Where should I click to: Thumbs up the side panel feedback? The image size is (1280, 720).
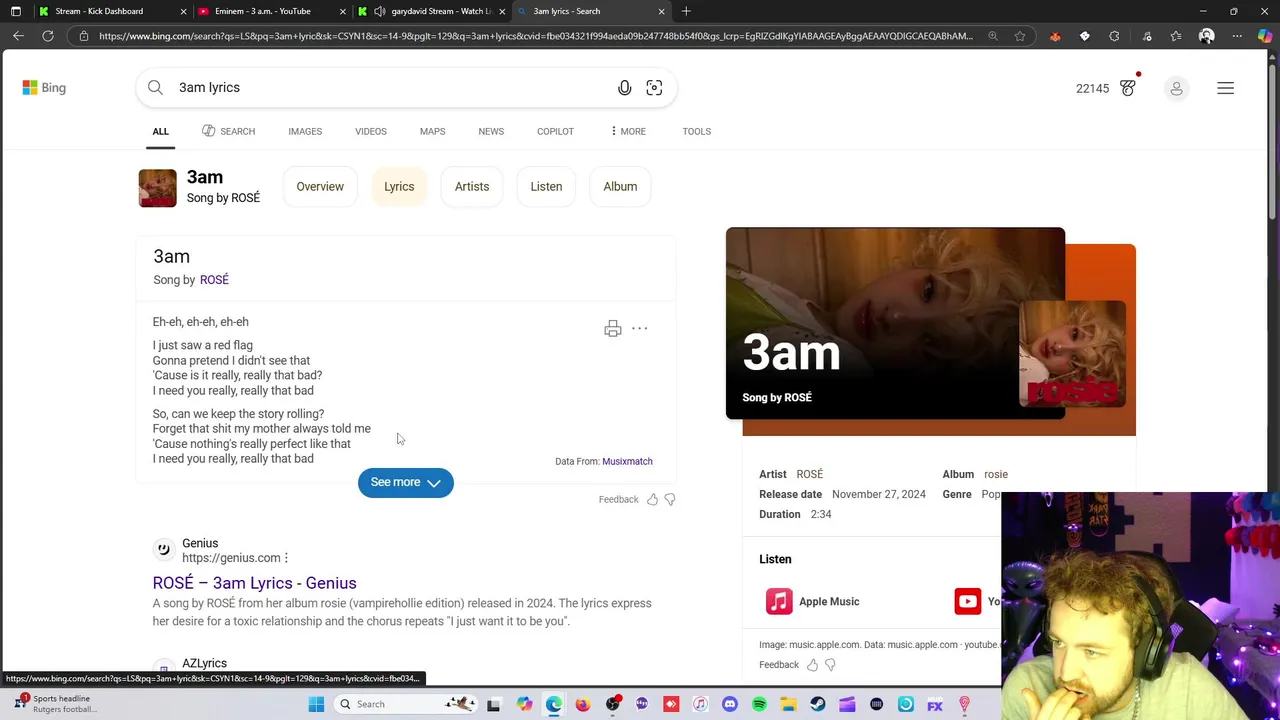pos(812,664)
